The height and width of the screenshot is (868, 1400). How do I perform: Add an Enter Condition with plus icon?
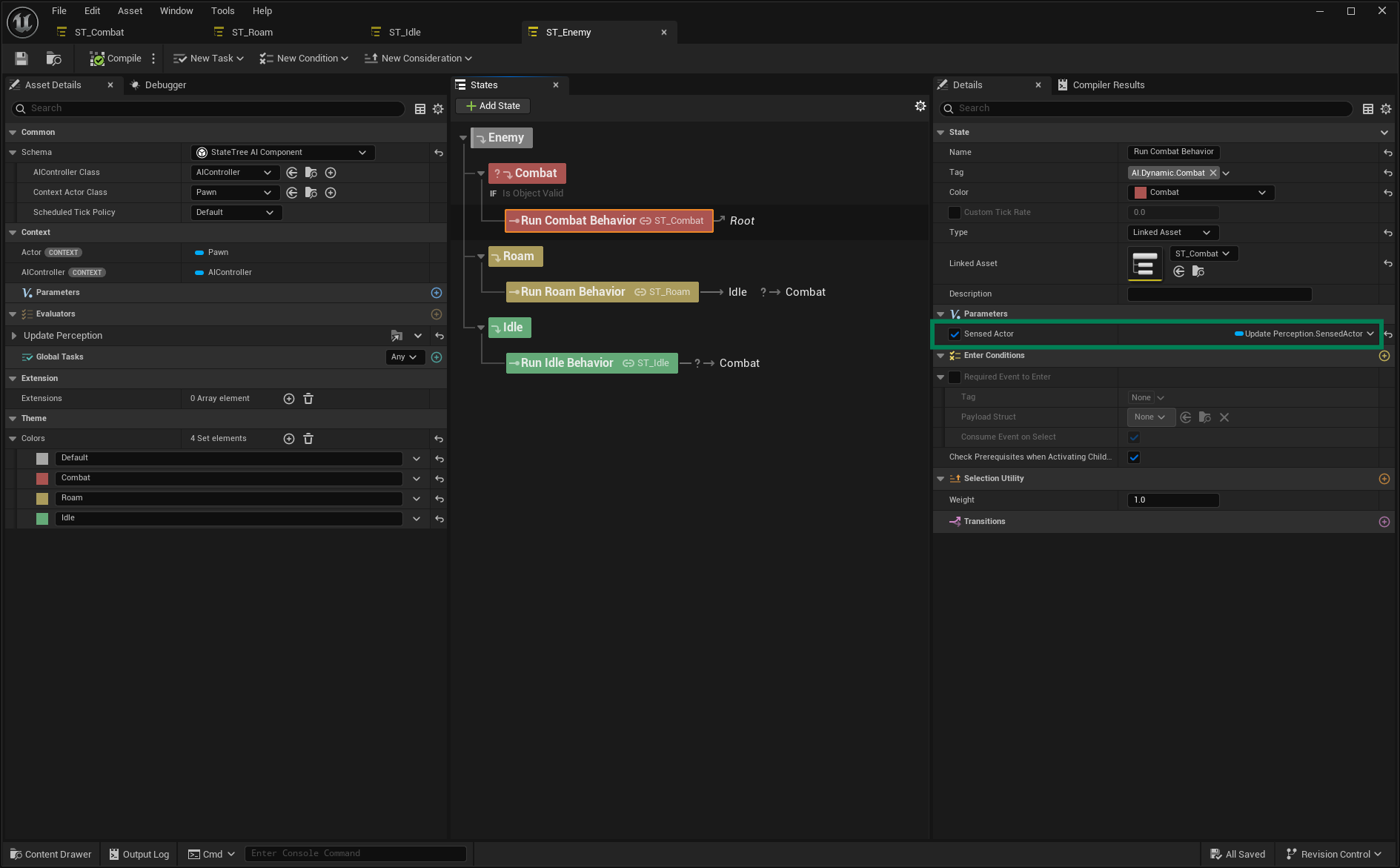pyautogui.click(x=1384, y=356)
